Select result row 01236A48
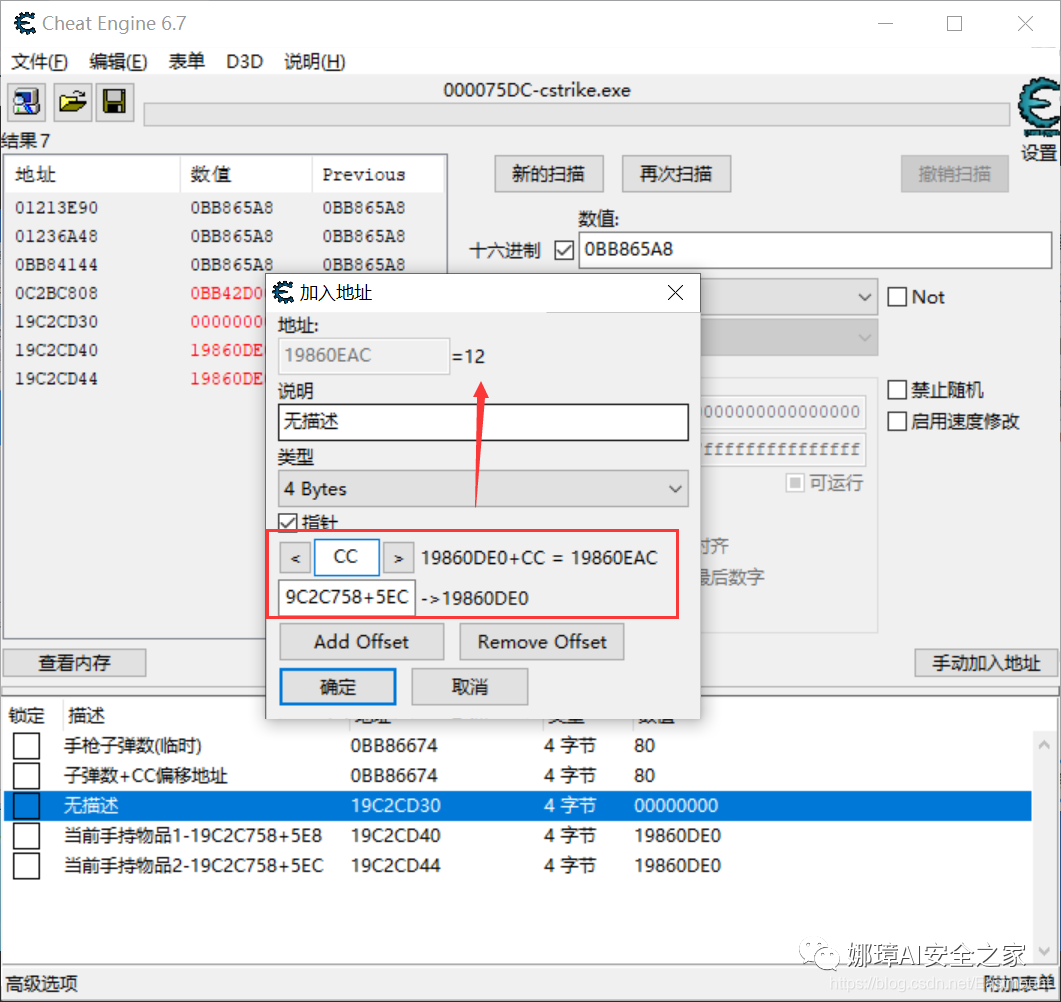This screenshot has width=1061, height=1002. 225,236
